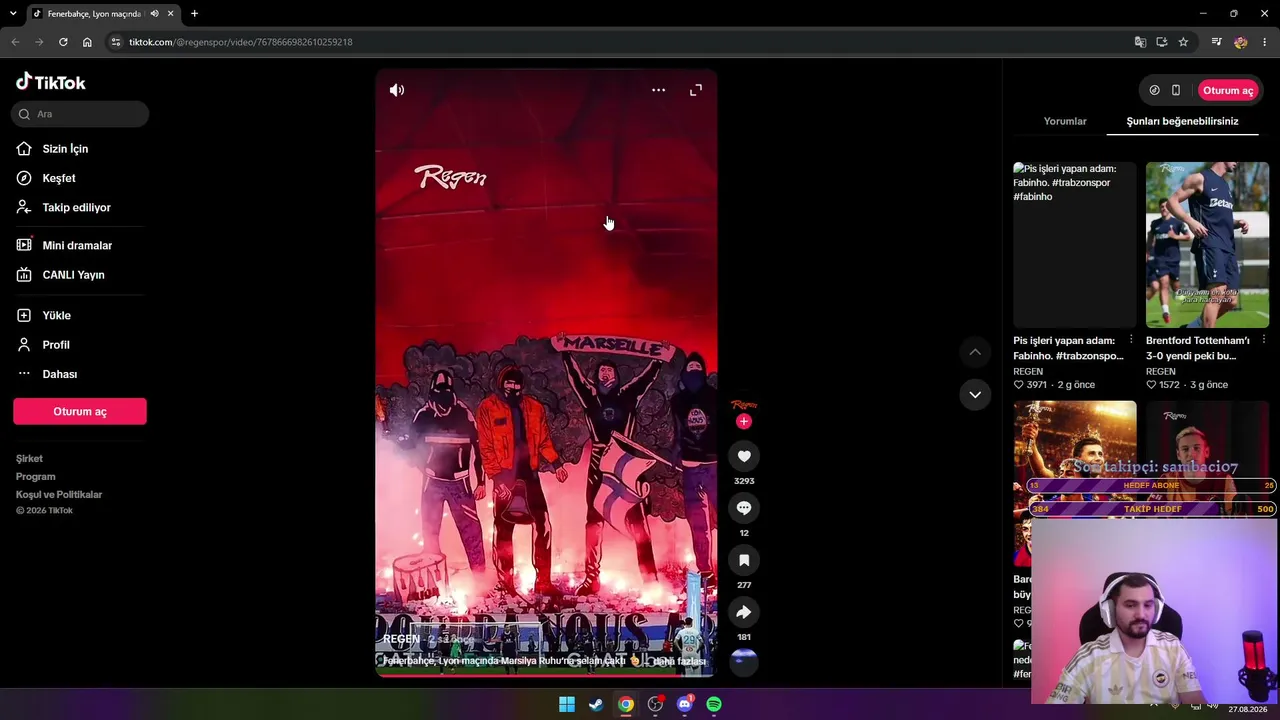Expand the video to fullscreen

(696, 90)
